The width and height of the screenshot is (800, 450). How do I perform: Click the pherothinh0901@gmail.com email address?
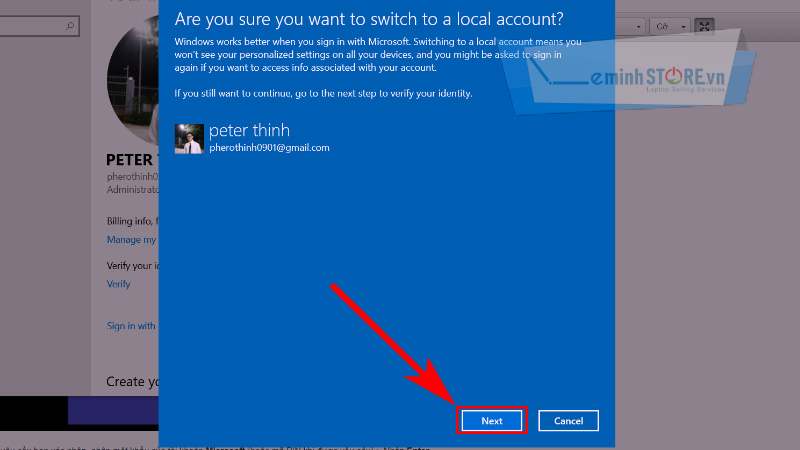[x=269, y=148]
